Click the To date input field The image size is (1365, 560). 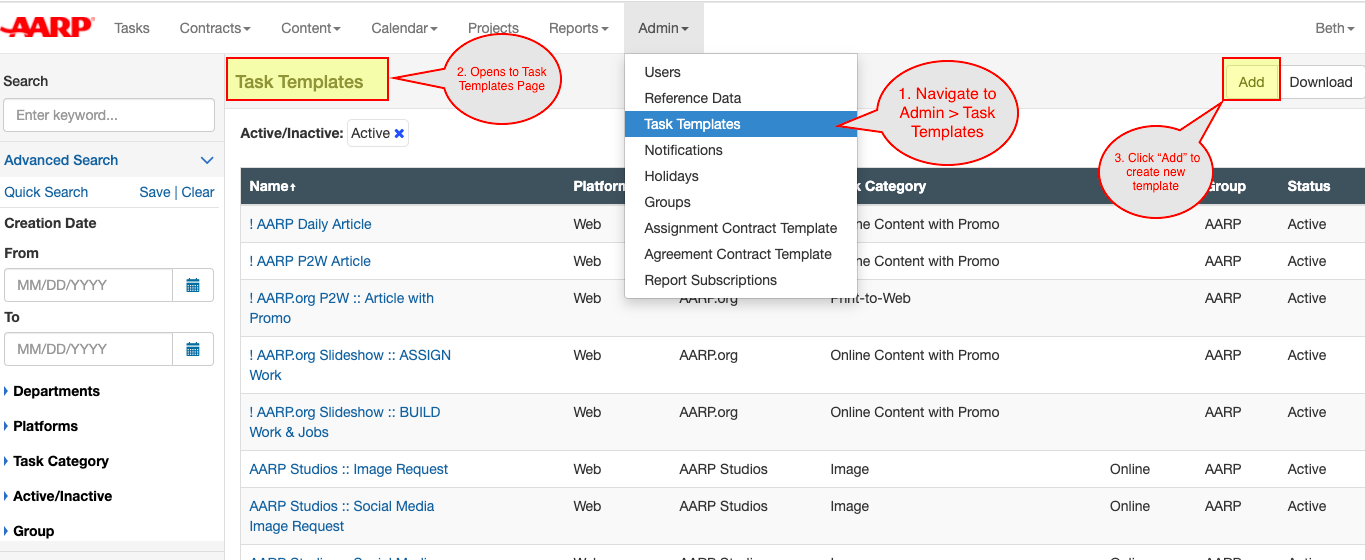(x=89, y=349)
